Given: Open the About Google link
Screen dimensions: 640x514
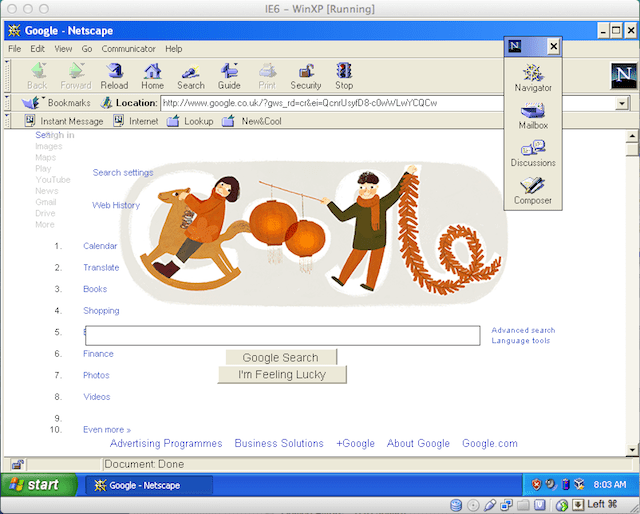Looking at the screenshot, I should coord(418,443).
